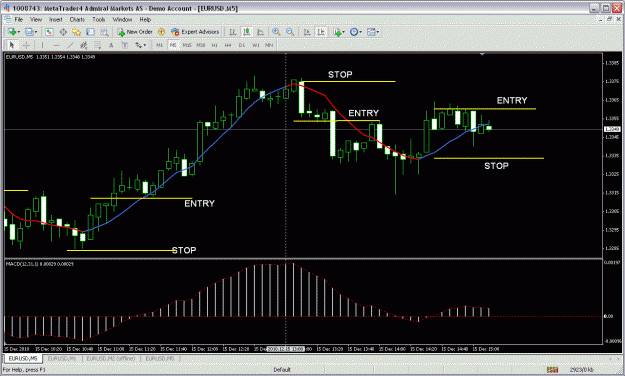Select the W1 timeframe
Viewport: 625px width, 376px height.
pos(256,45)
